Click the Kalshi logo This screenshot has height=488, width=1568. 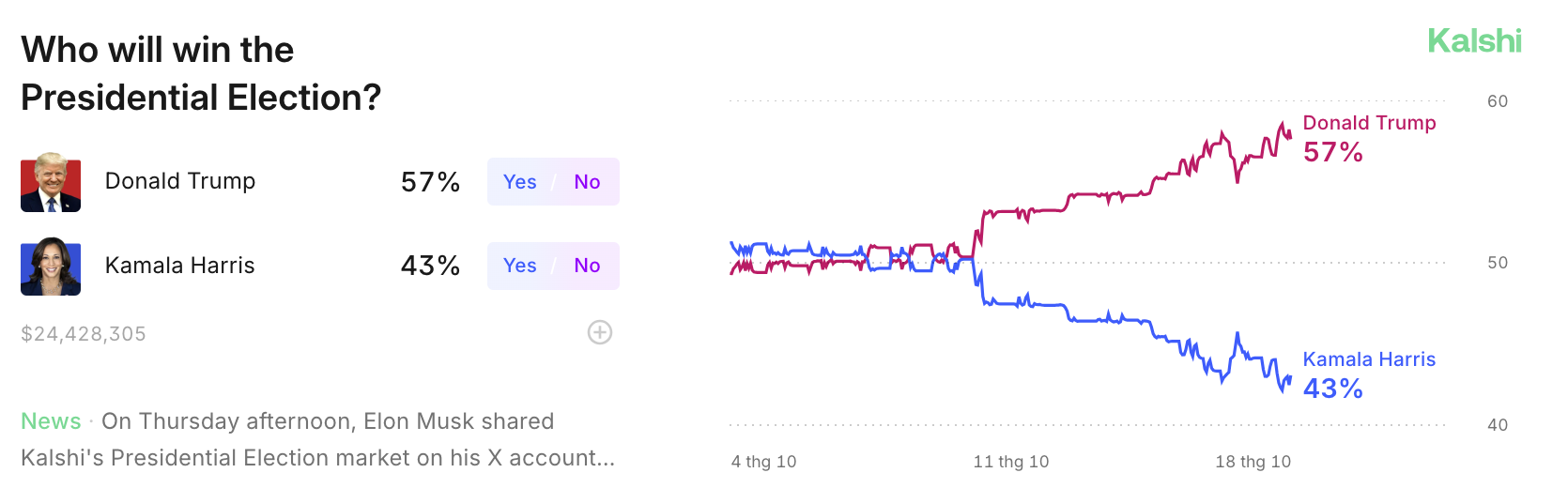coord(1474,41)
